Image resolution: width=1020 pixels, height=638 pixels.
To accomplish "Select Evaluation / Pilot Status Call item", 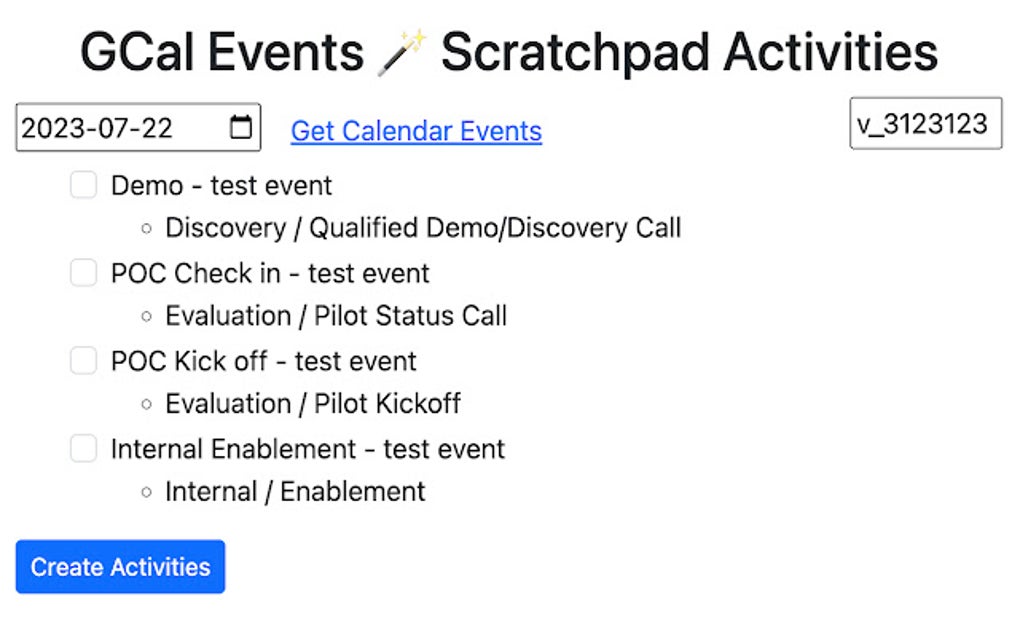I will (x=336, y=316).
